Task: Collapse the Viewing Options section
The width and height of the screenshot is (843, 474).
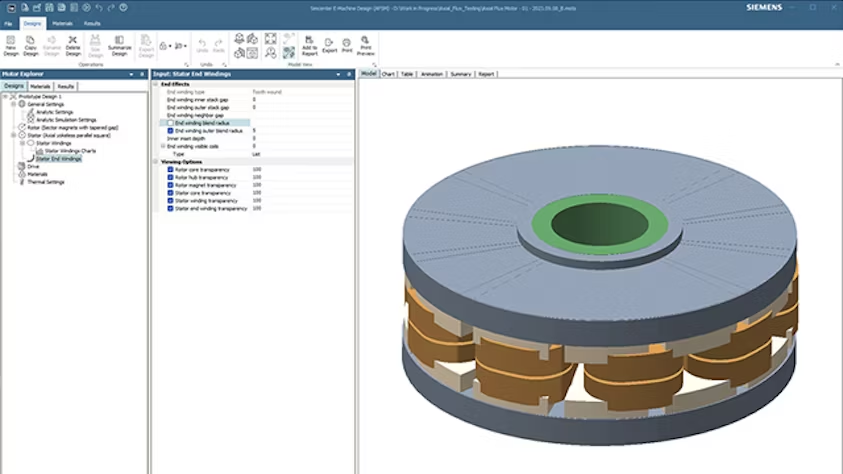Action: 156,161
